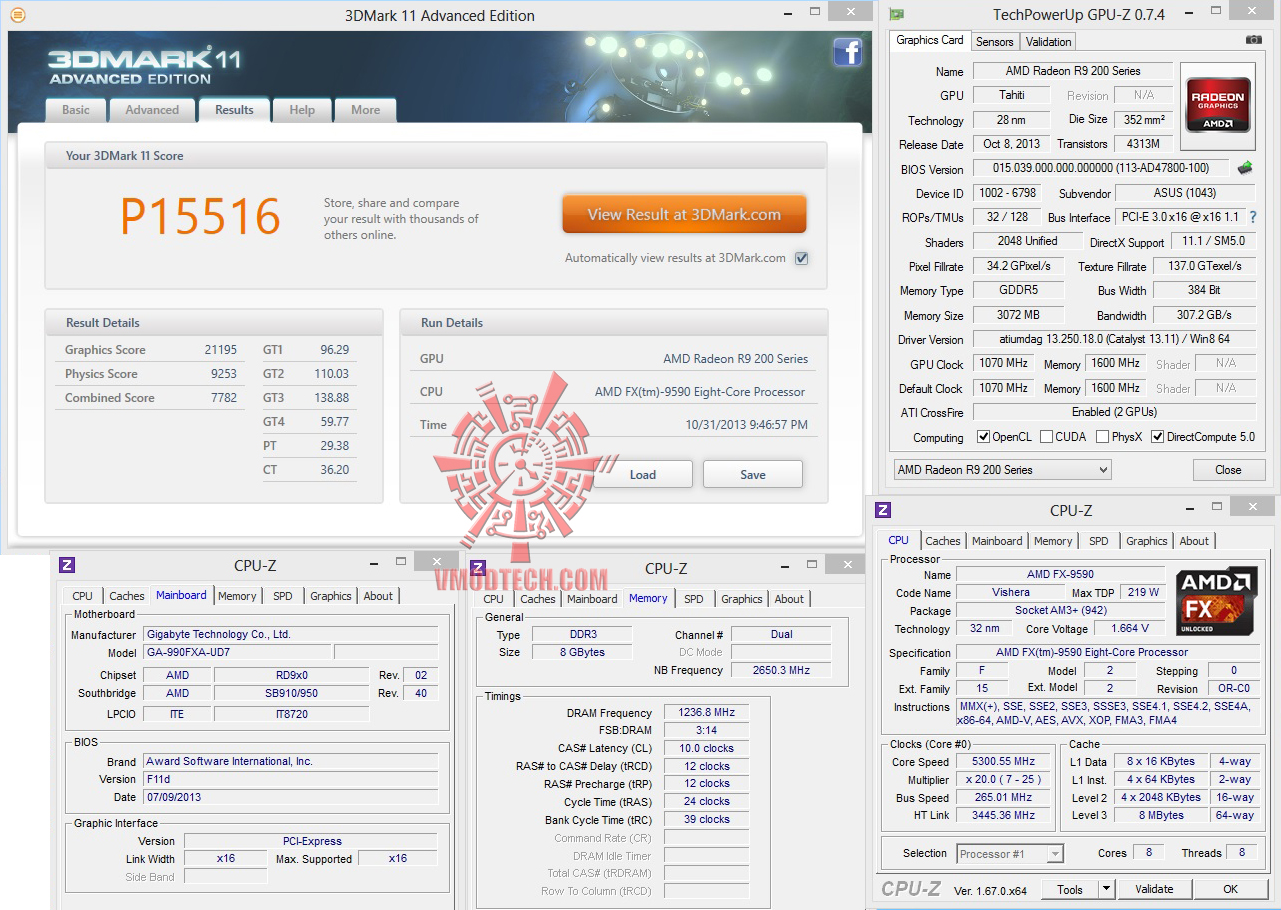Switch to the Advanced tab in 3DMark 11
The width and height of the screenshot is (1281, 910).
[152, 110]
